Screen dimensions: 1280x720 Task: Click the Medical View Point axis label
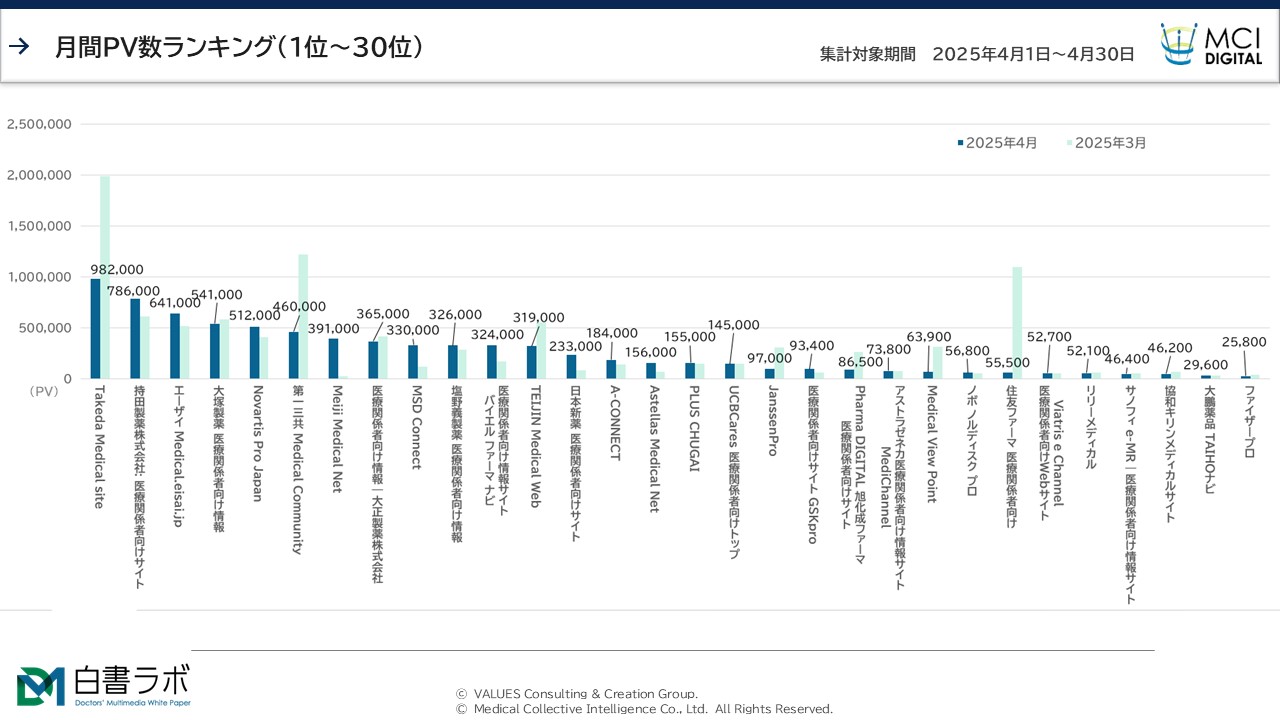click(930, 443)
